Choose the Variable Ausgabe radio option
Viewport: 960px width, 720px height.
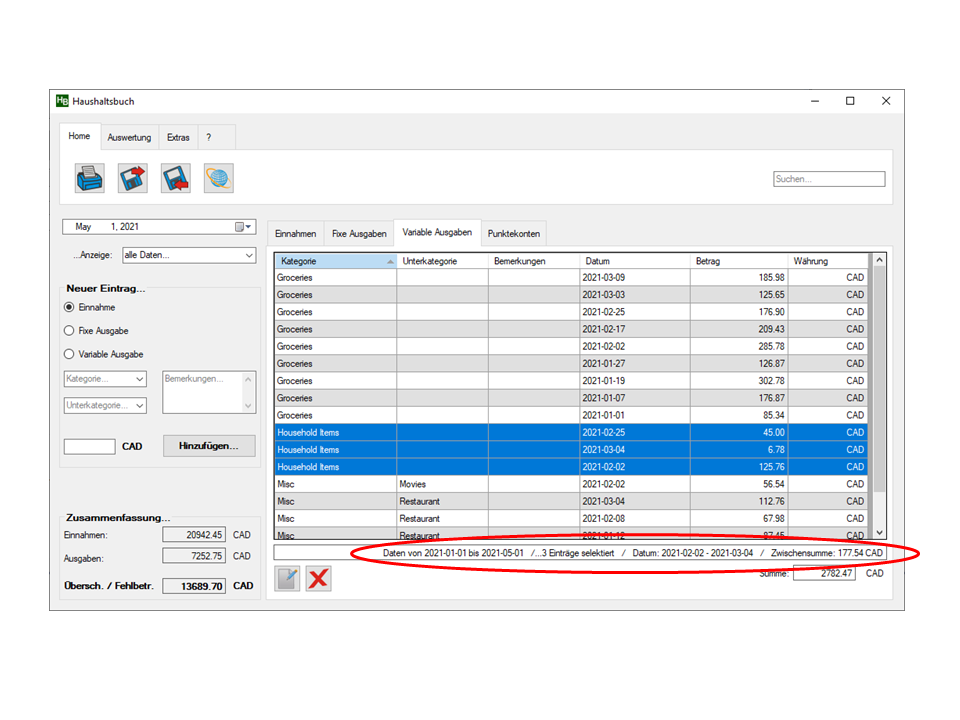[x=69, y=354]
